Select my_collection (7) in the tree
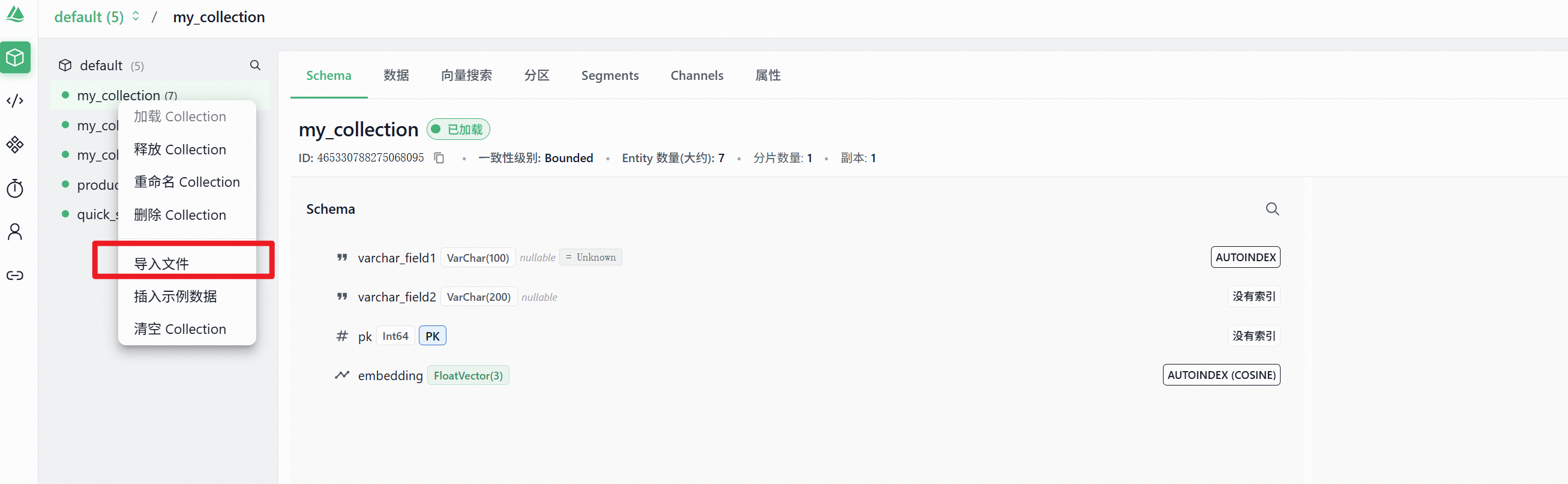This screenshot has height=484, width=1568. pos(160,95)
